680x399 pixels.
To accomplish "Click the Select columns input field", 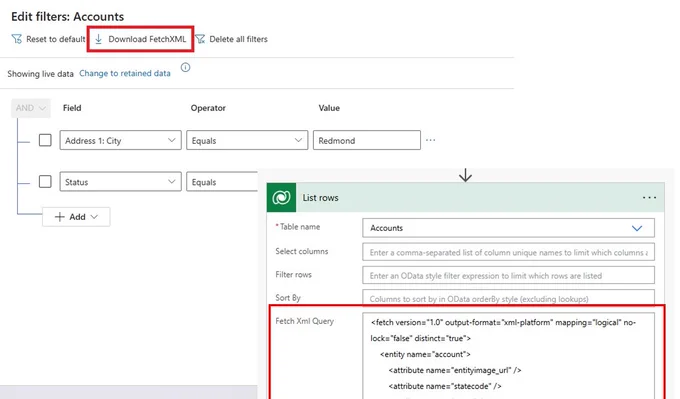I will (x=508, y=252).
